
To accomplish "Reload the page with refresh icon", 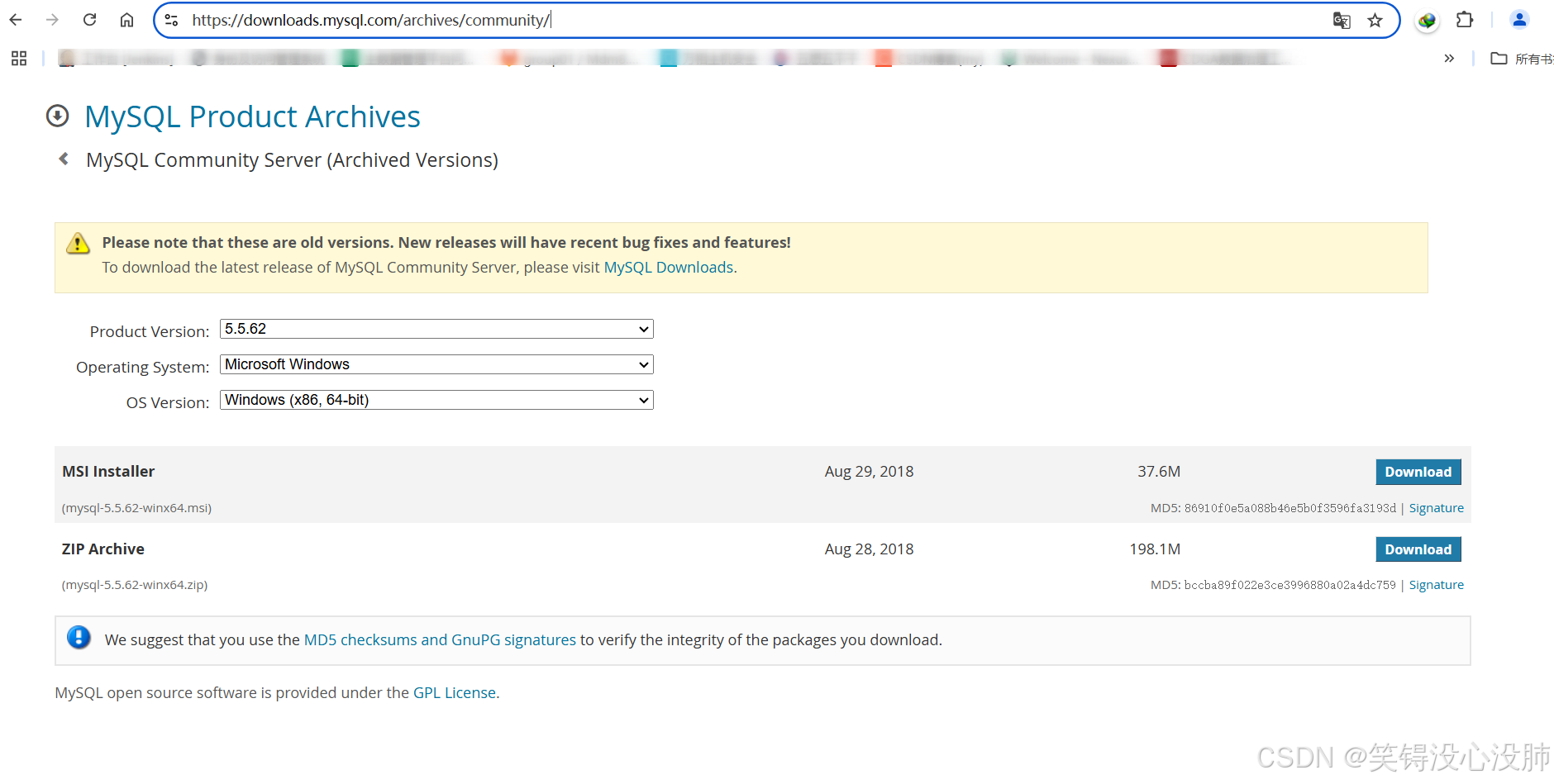I will click(x=89, y=20).
